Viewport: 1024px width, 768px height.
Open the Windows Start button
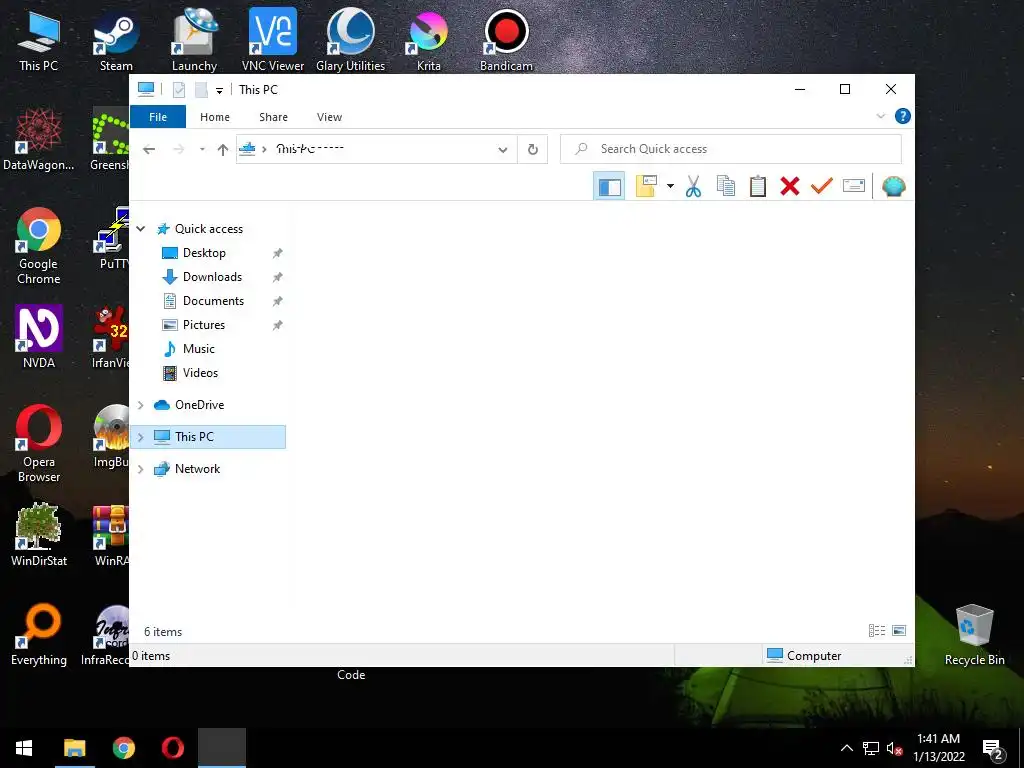click(x=24, y=748)
